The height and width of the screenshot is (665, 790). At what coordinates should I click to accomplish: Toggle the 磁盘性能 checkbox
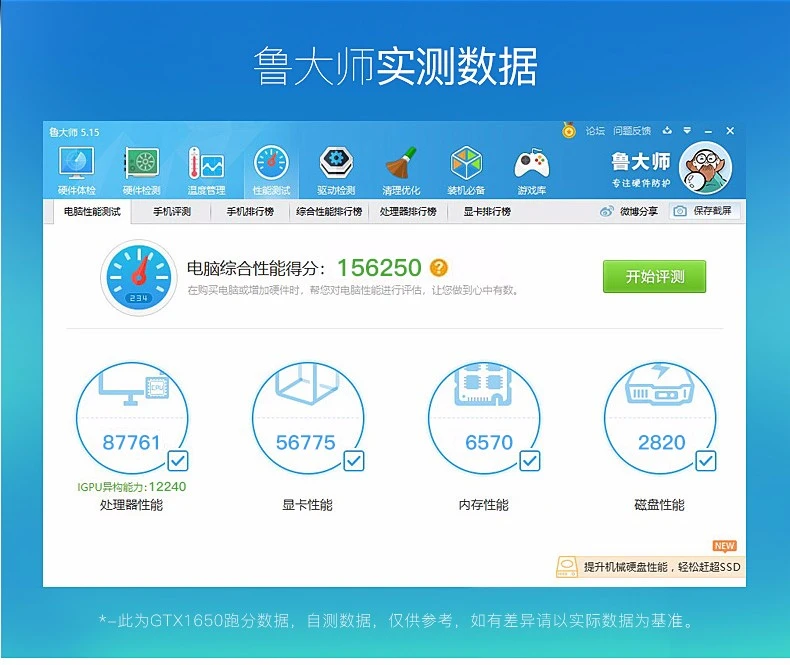[705, 460]
